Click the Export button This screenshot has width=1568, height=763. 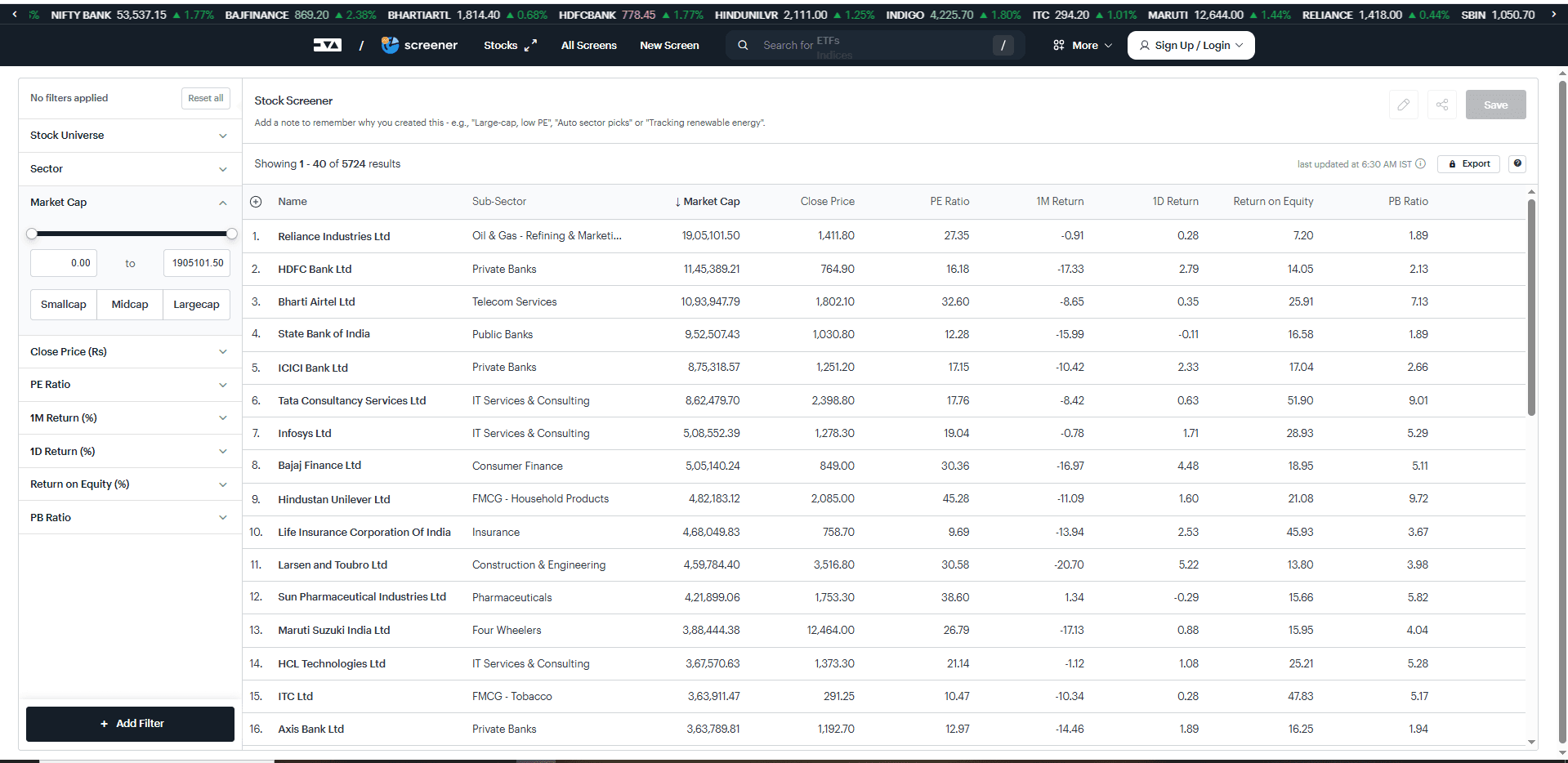1468,164
